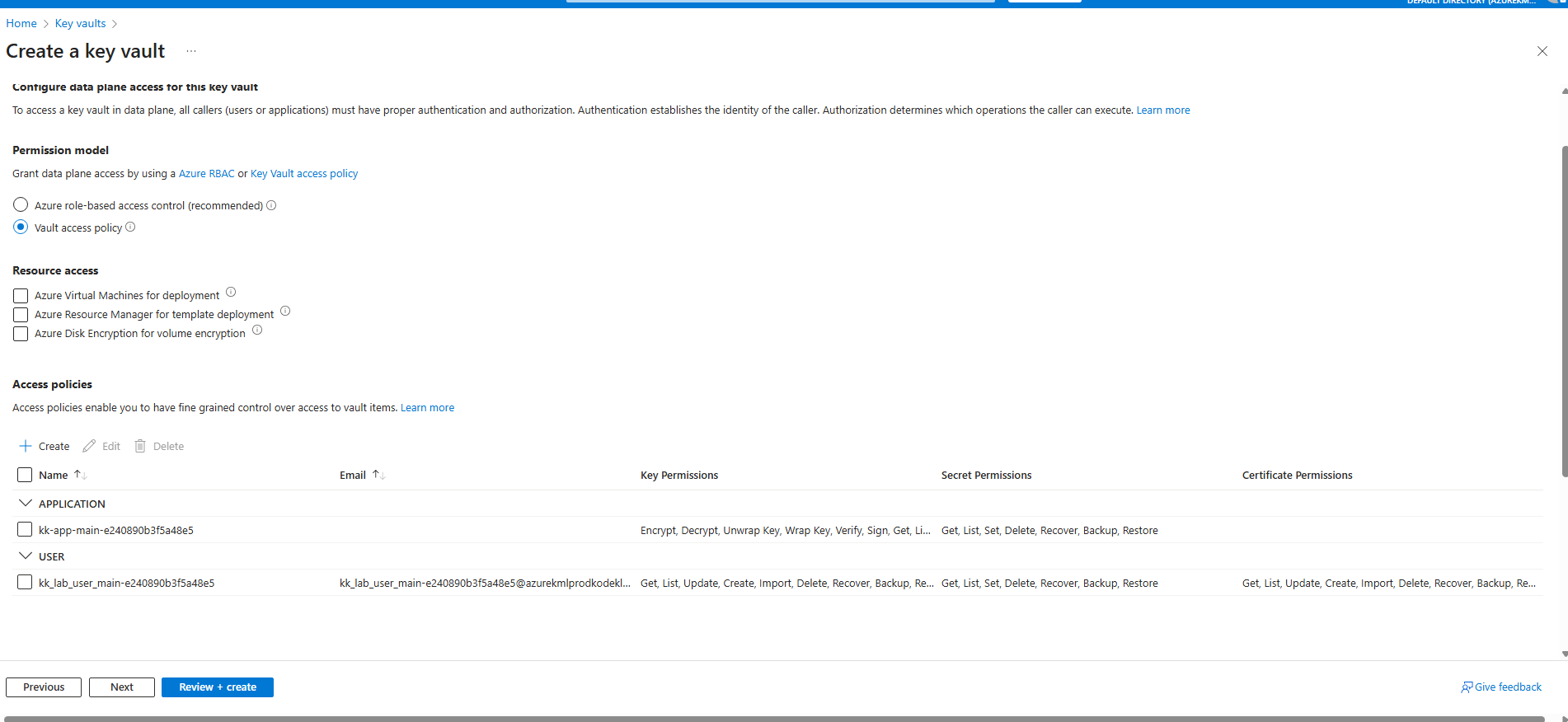
Task: Check the kk-app-main-e240890b3f5a48e5 row
Action: click(25, 529)
